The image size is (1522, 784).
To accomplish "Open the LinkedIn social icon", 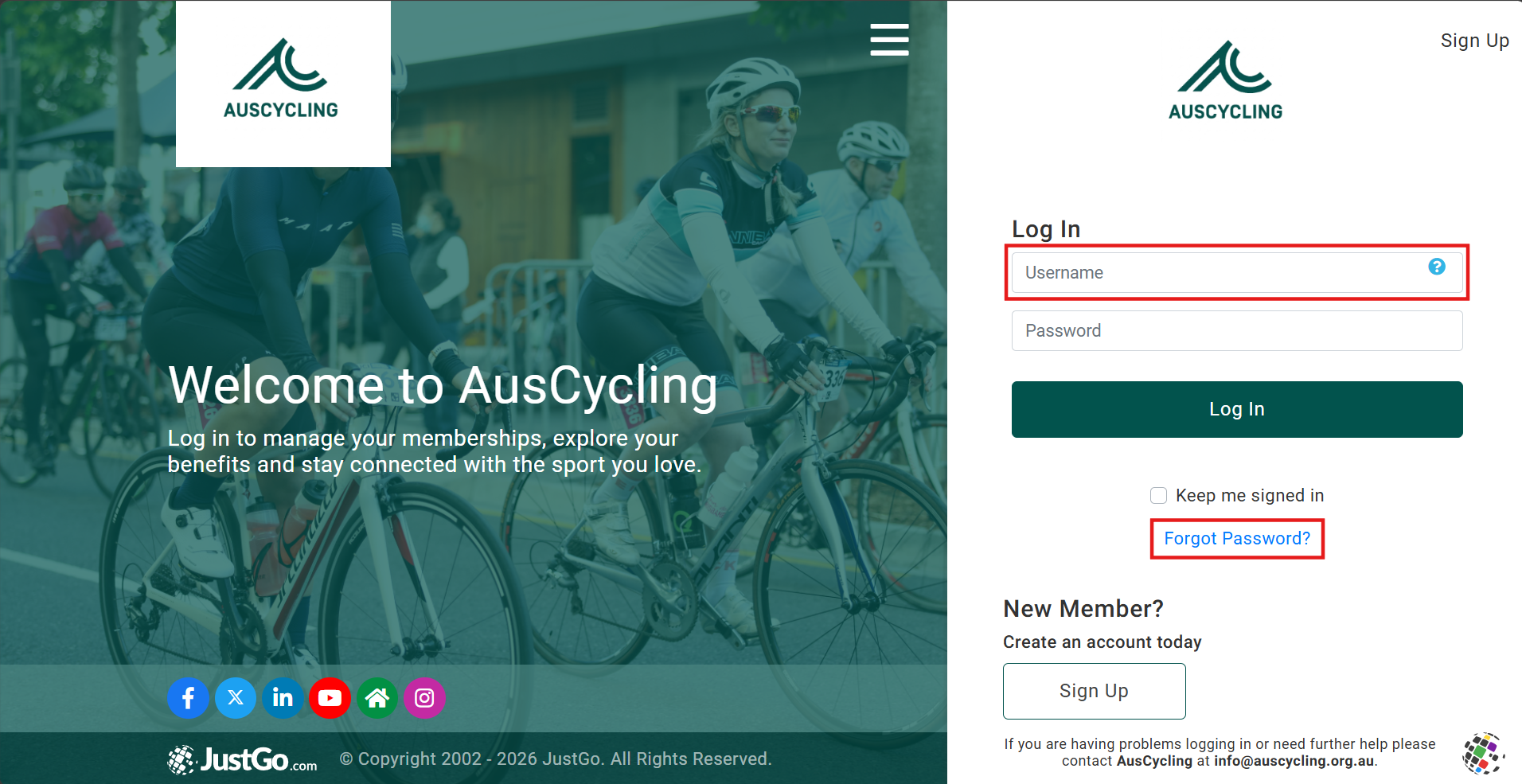I will pyautogui.click(x=283, y=698).
